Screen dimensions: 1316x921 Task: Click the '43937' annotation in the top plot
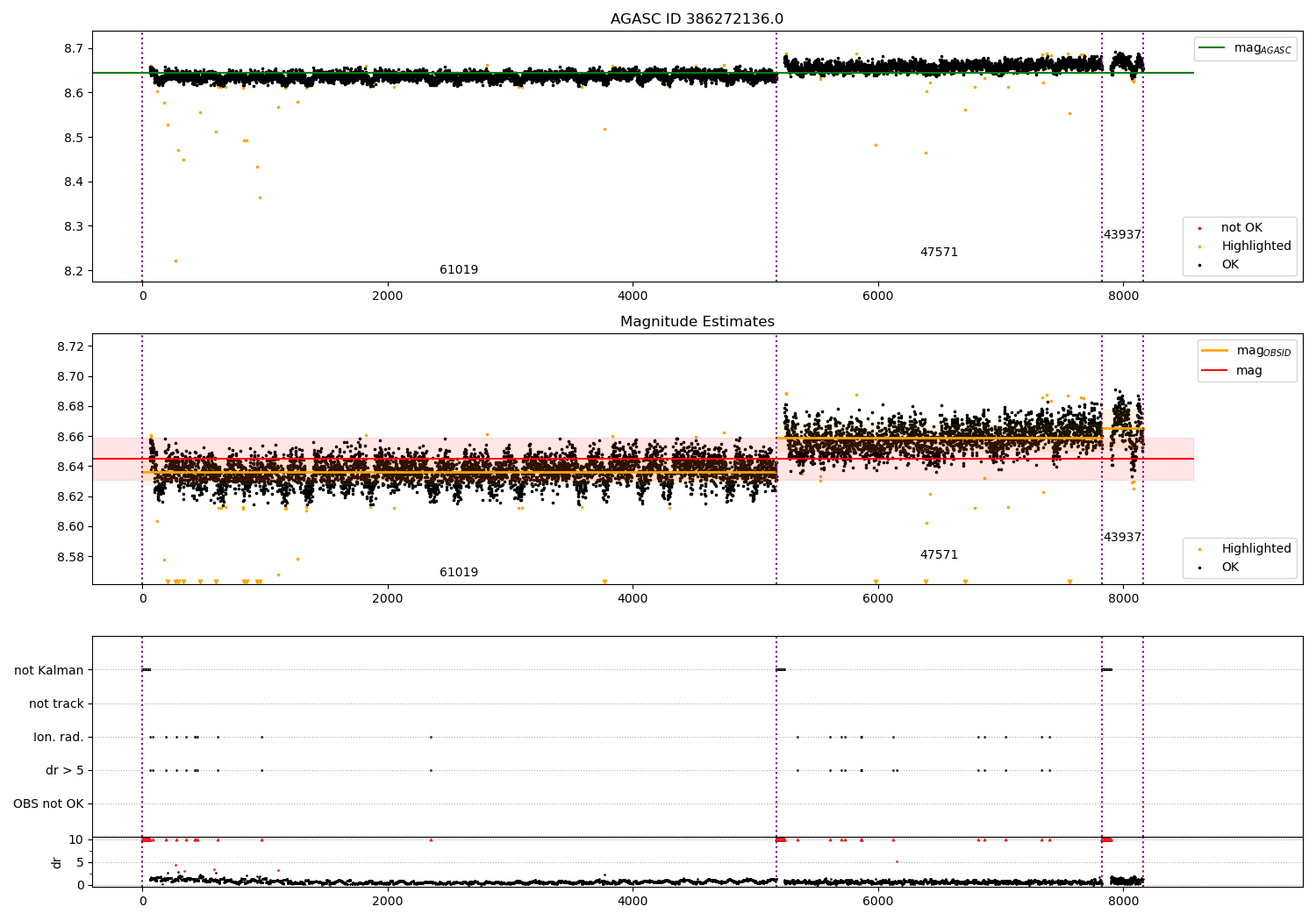(x=1122, y=235)
